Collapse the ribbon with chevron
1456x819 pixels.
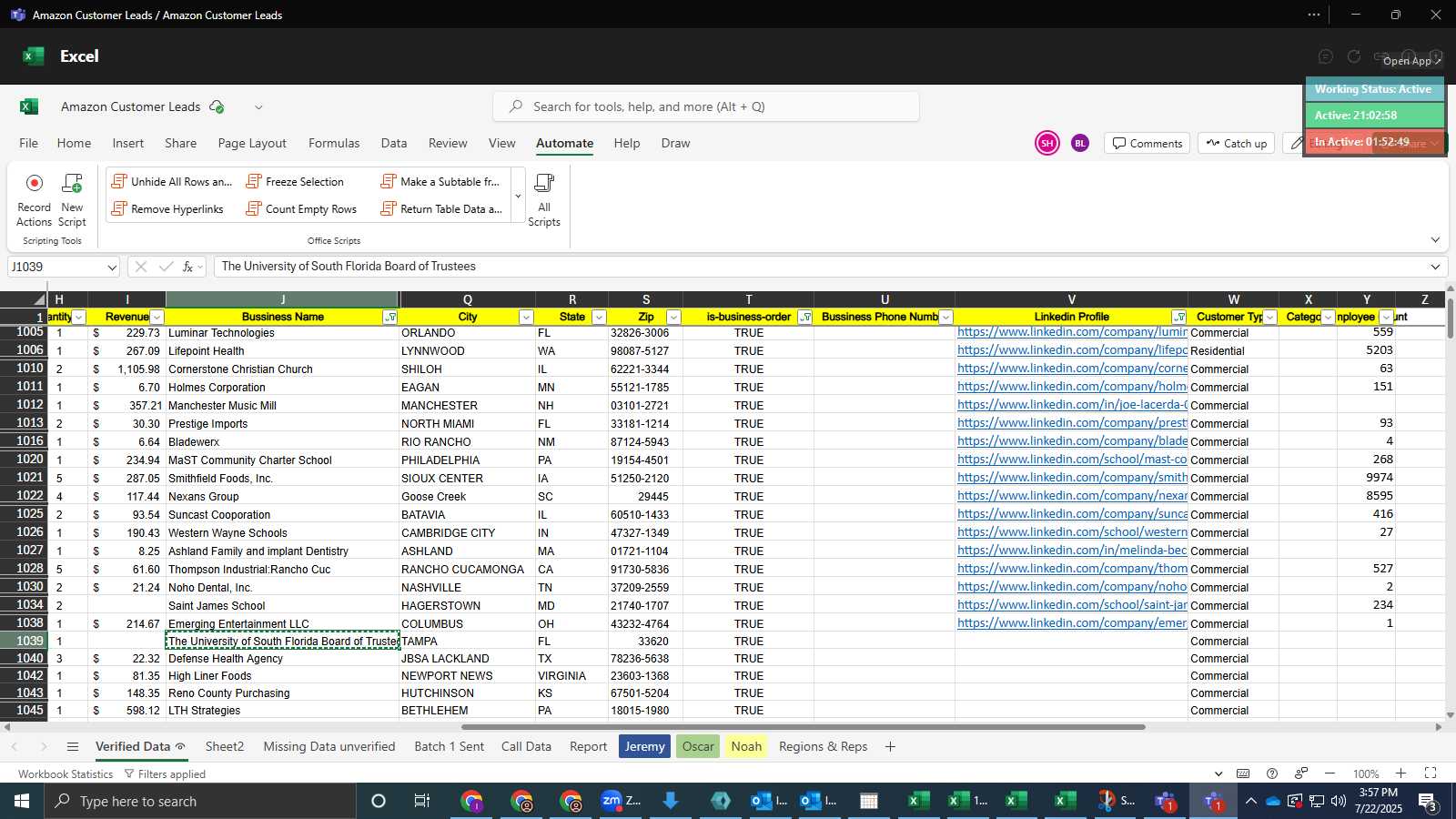pos(1435,240)
